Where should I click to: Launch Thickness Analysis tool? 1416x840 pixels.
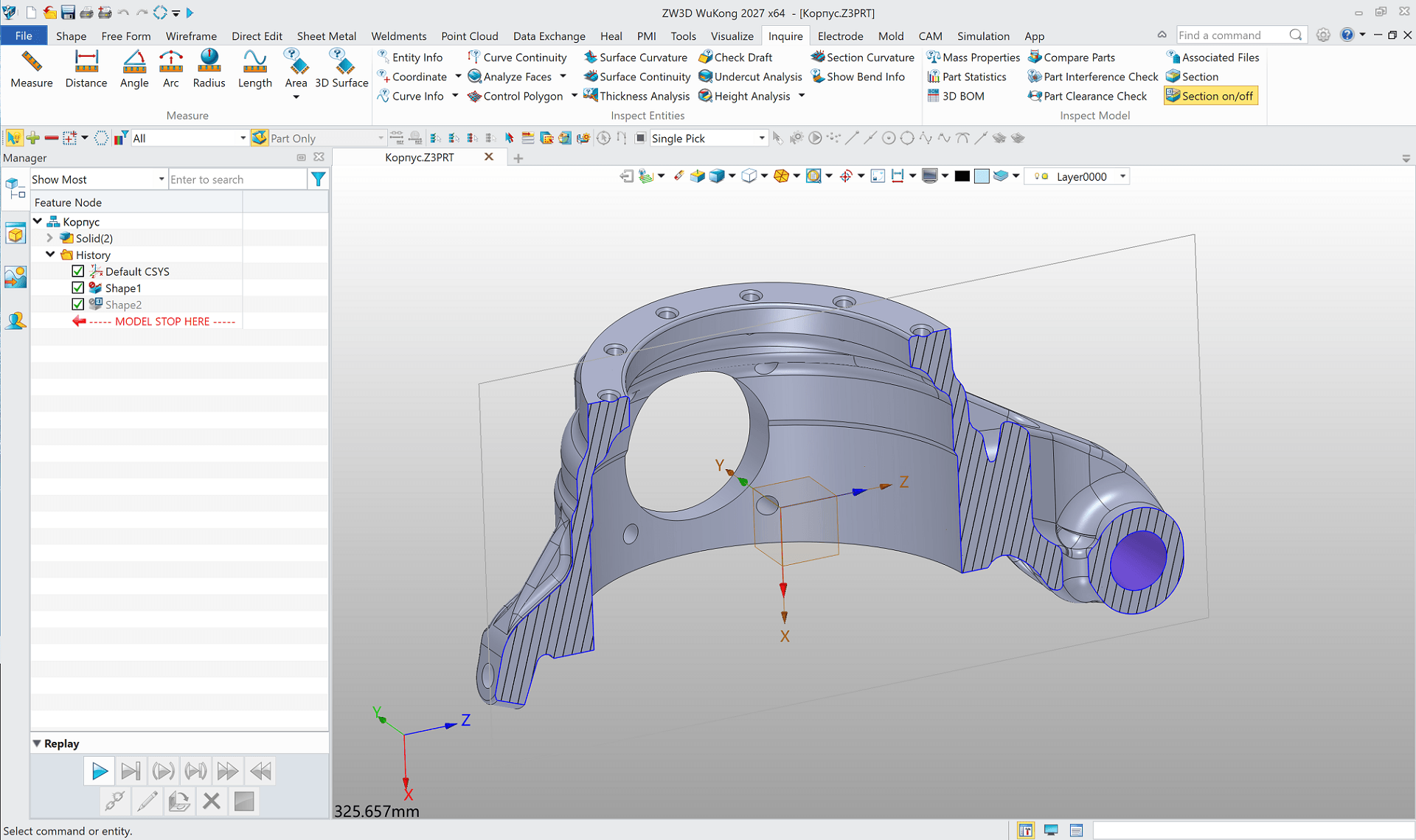pyautogui.click(x=636, y=96)
